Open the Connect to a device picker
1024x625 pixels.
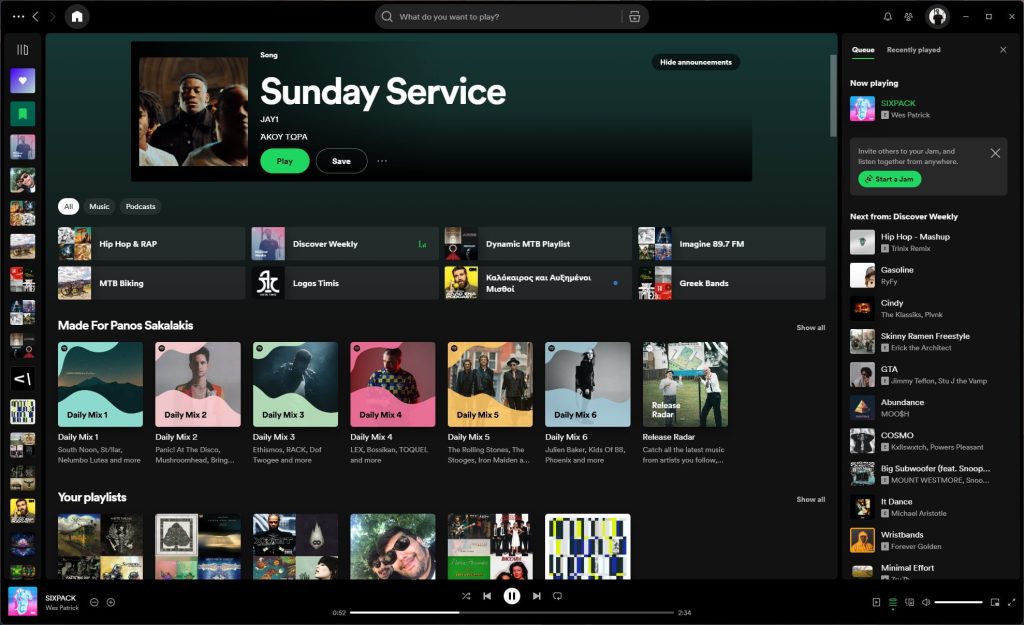[x=910, y=602]
